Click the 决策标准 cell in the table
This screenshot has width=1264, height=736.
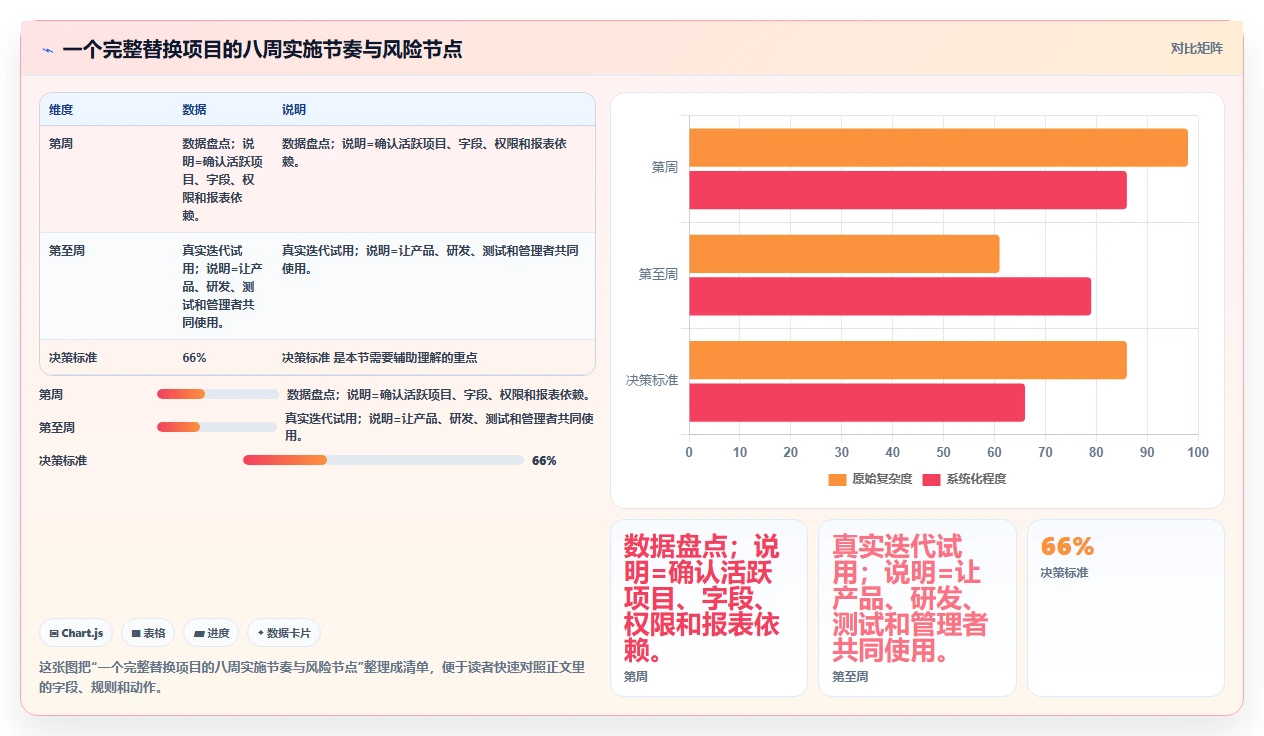pos(73,357)
